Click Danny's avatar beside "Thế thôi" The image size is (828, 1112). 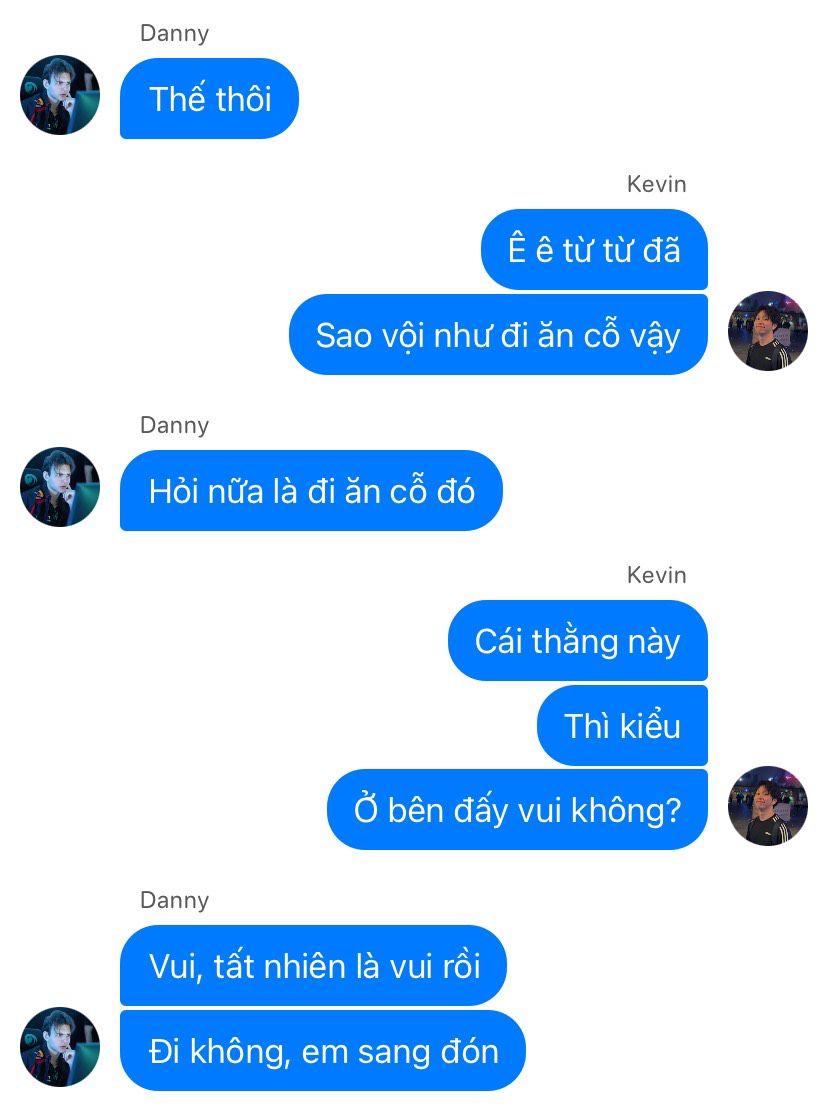tap(60, 95)
